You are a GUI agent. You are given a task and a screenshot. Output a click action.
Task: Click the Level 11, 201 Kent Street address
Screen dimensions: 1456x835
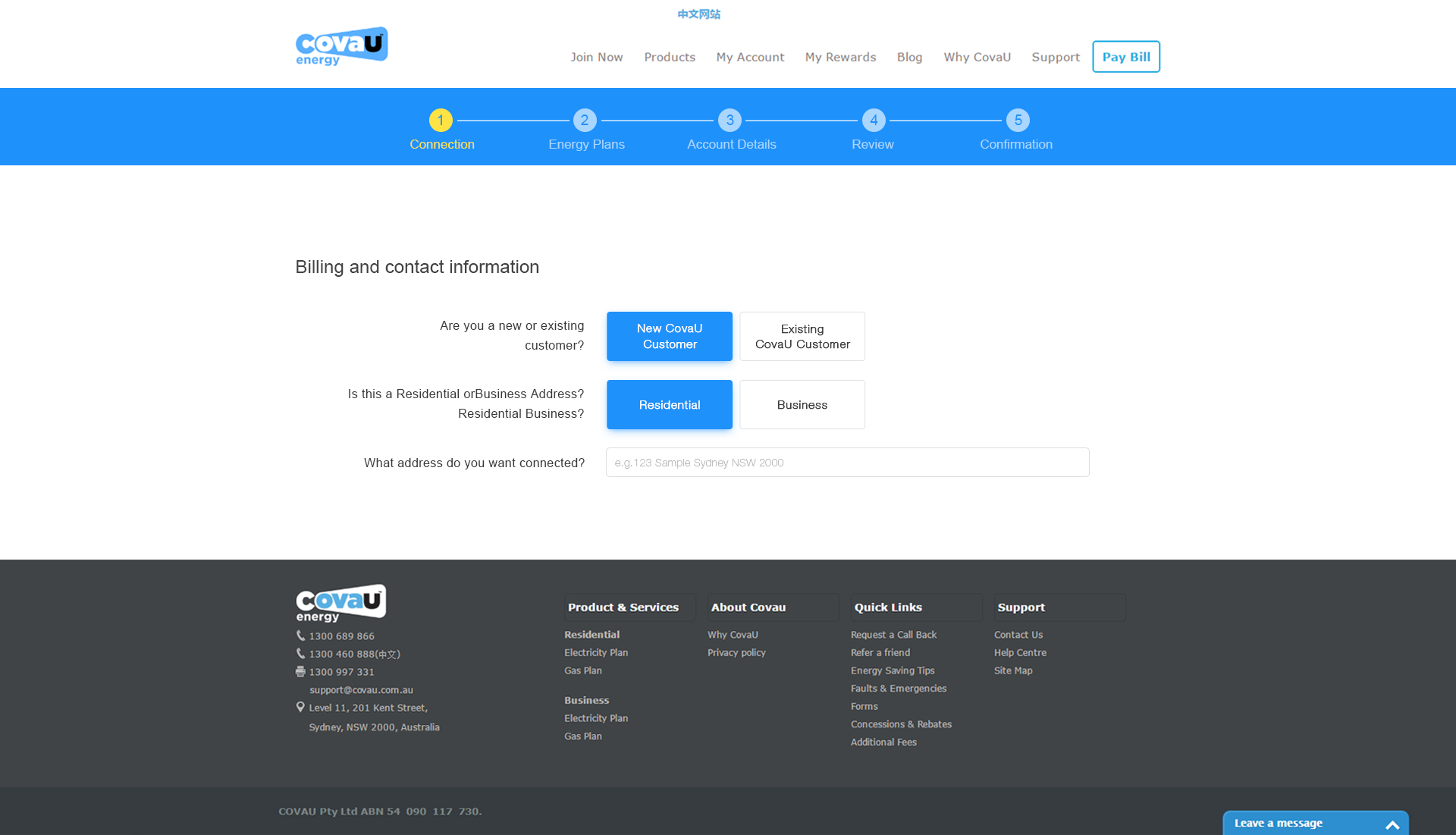[368, 708]
